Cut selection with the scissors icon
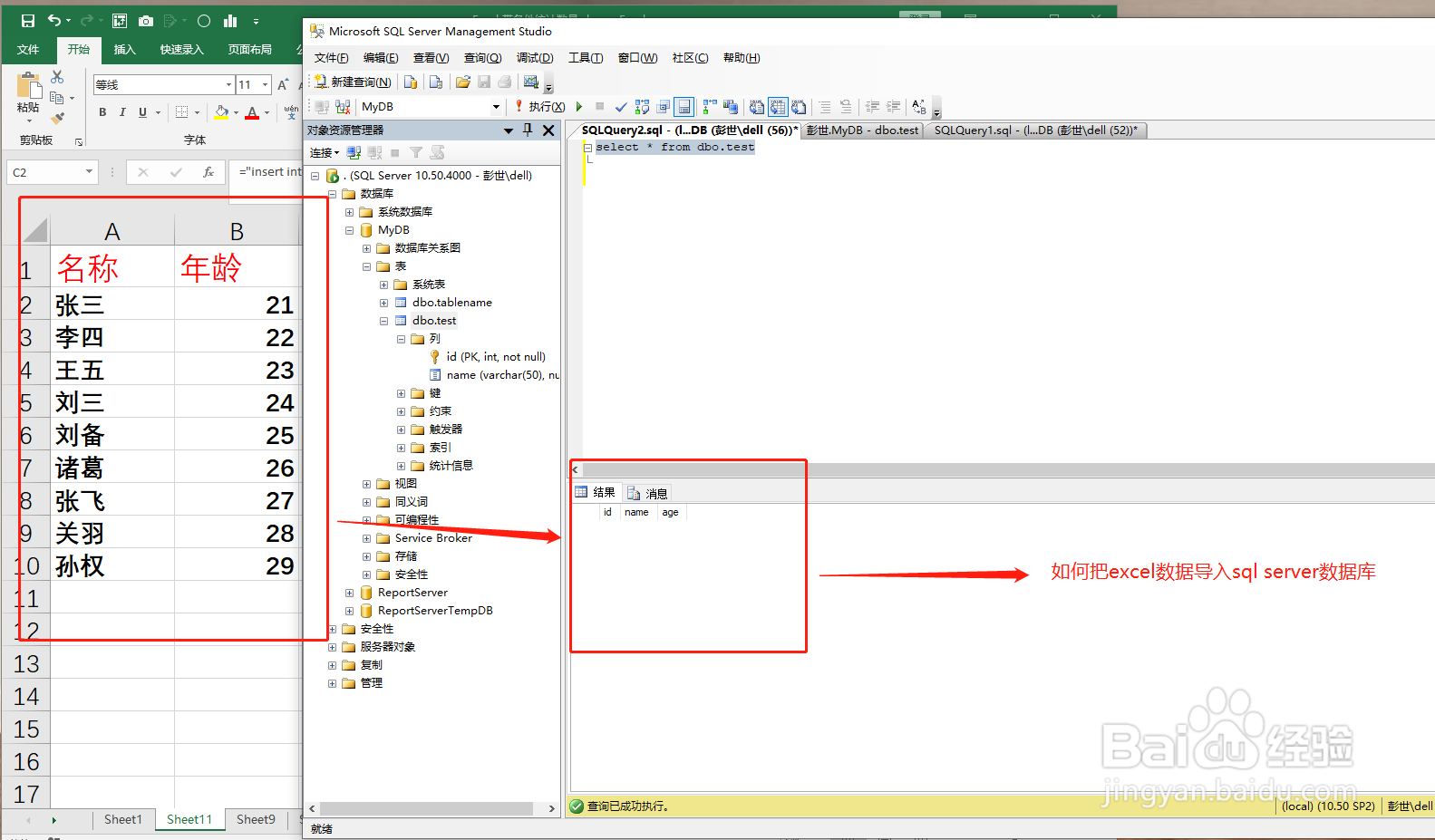The height and width of the screenshot is (840, 1435). click(x=57, y=77)
